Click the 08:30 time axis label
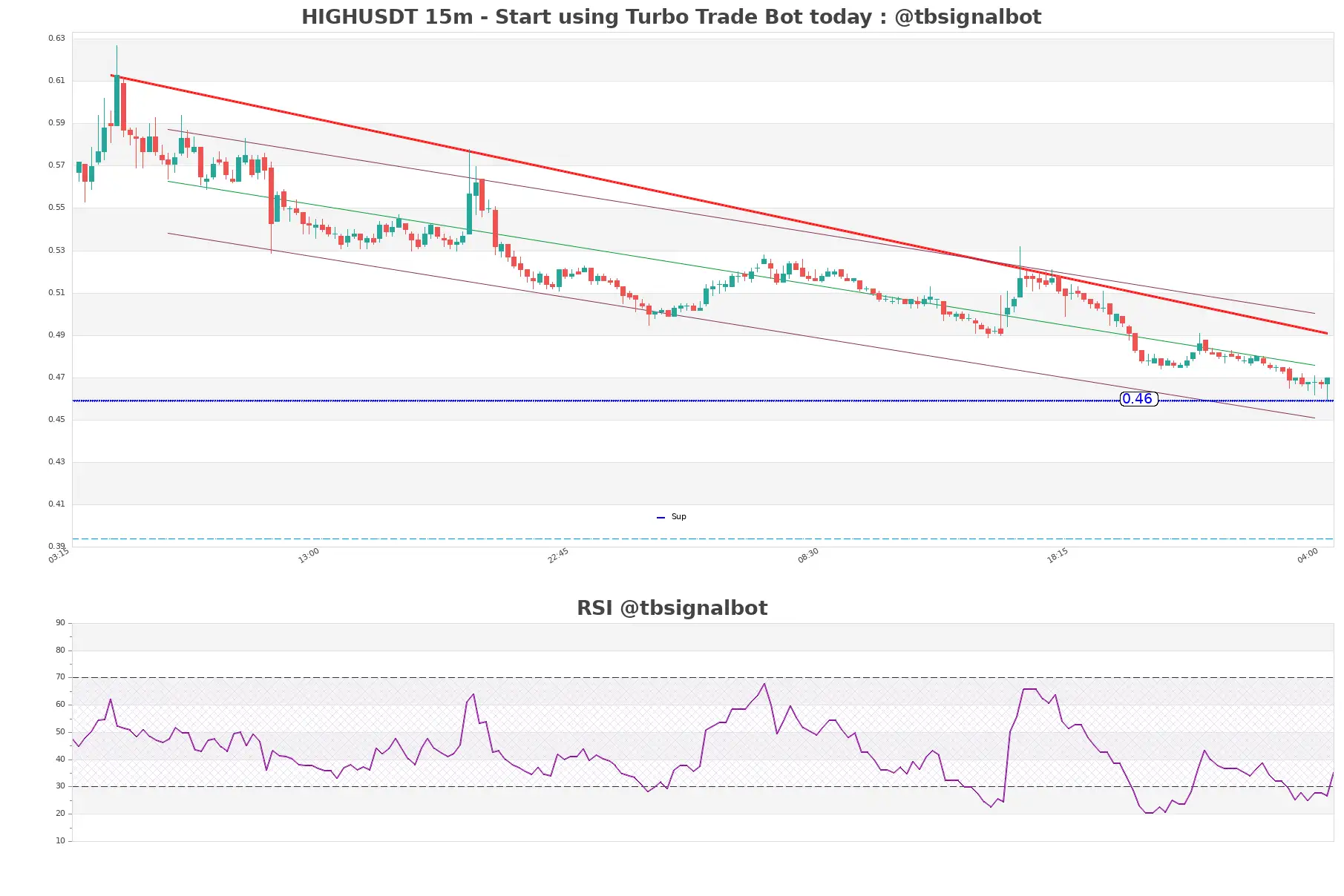 [808, 556]
